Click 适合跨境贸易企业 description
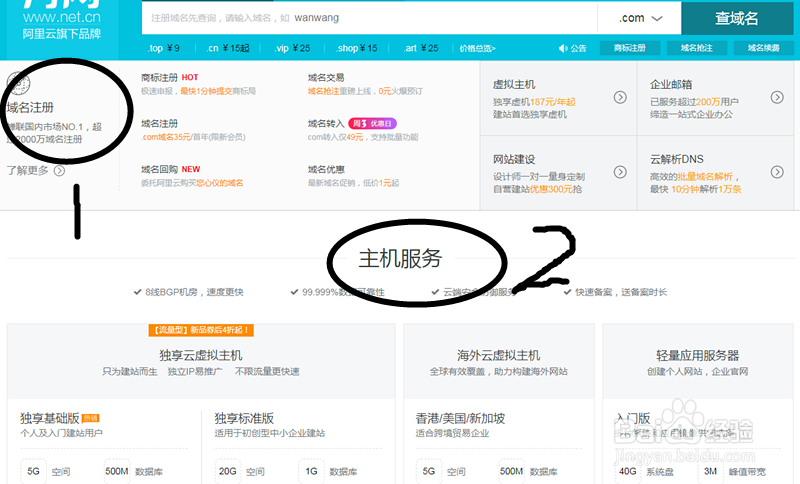 452,433
